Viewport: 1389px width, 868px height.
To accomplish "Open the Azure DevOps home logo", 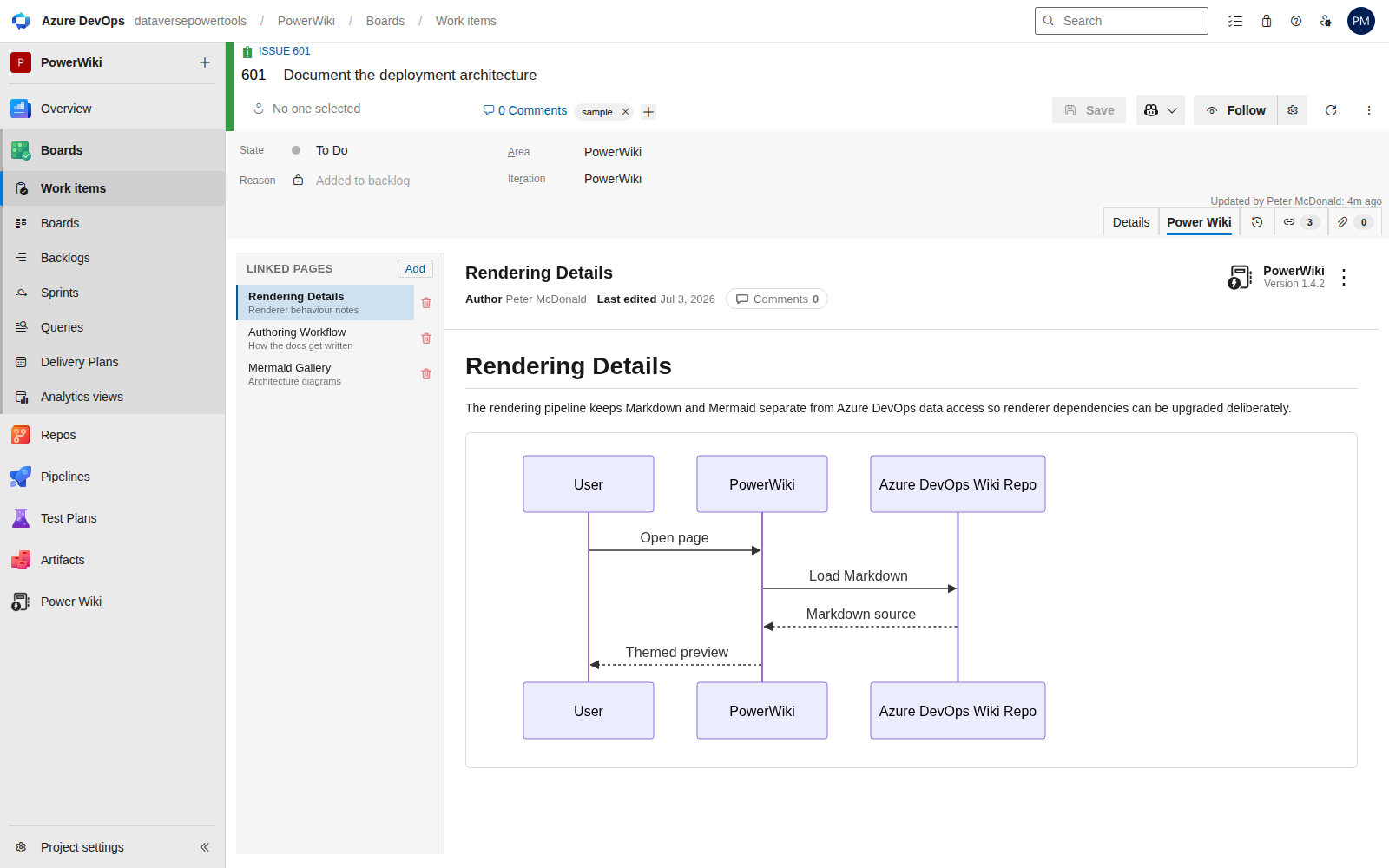I will [21, 21].
